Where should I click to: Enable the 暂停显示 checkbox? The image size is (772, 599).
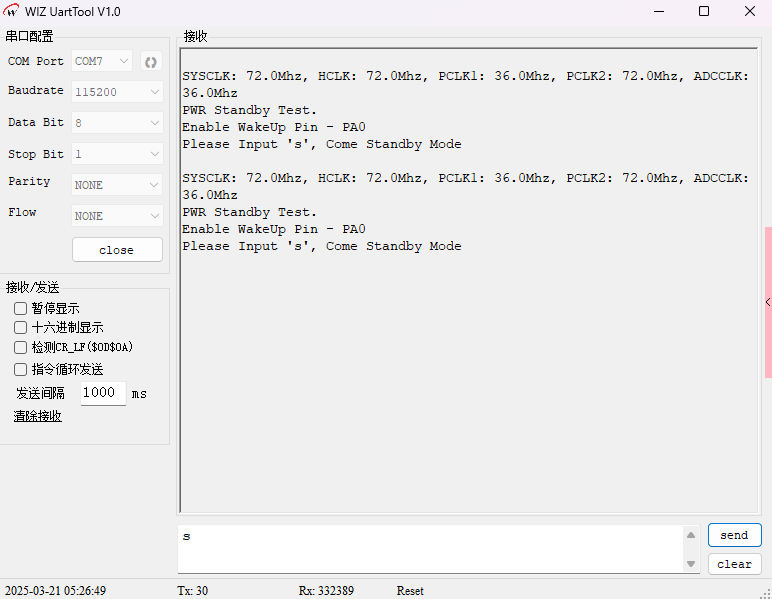(x=20, y=309)
